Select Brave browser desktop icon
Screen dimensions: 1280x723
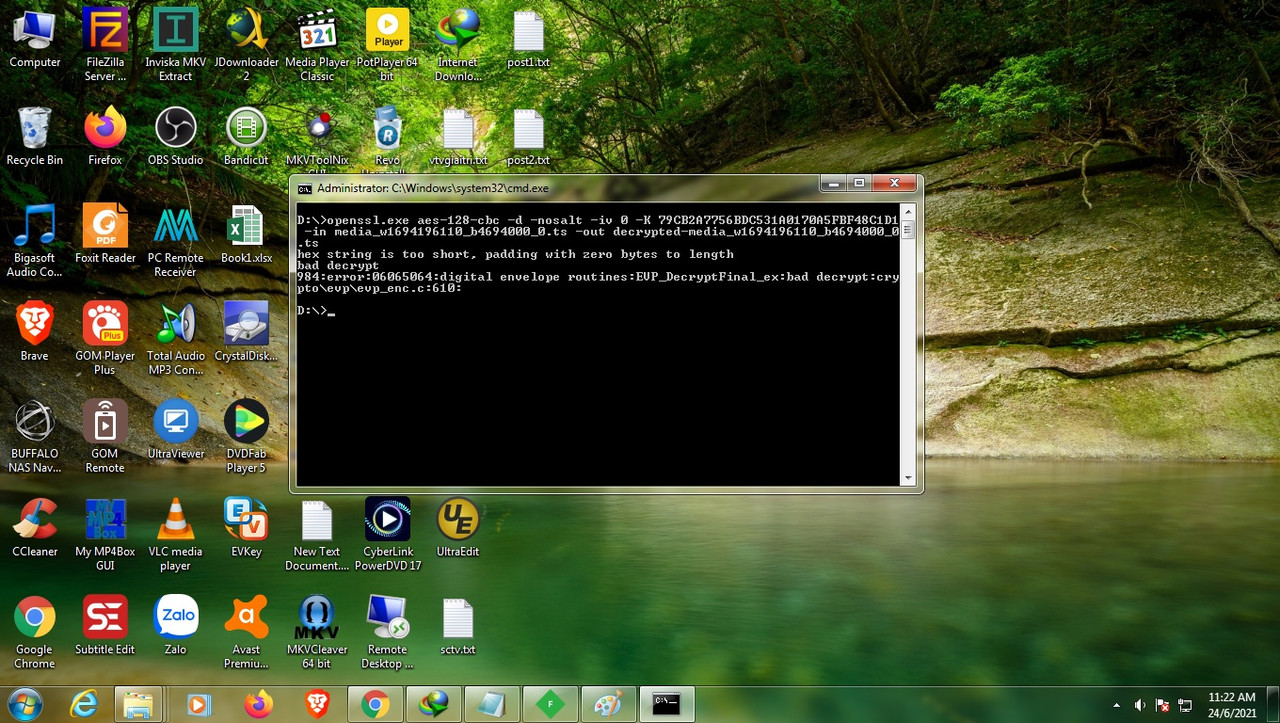point(34,331)
